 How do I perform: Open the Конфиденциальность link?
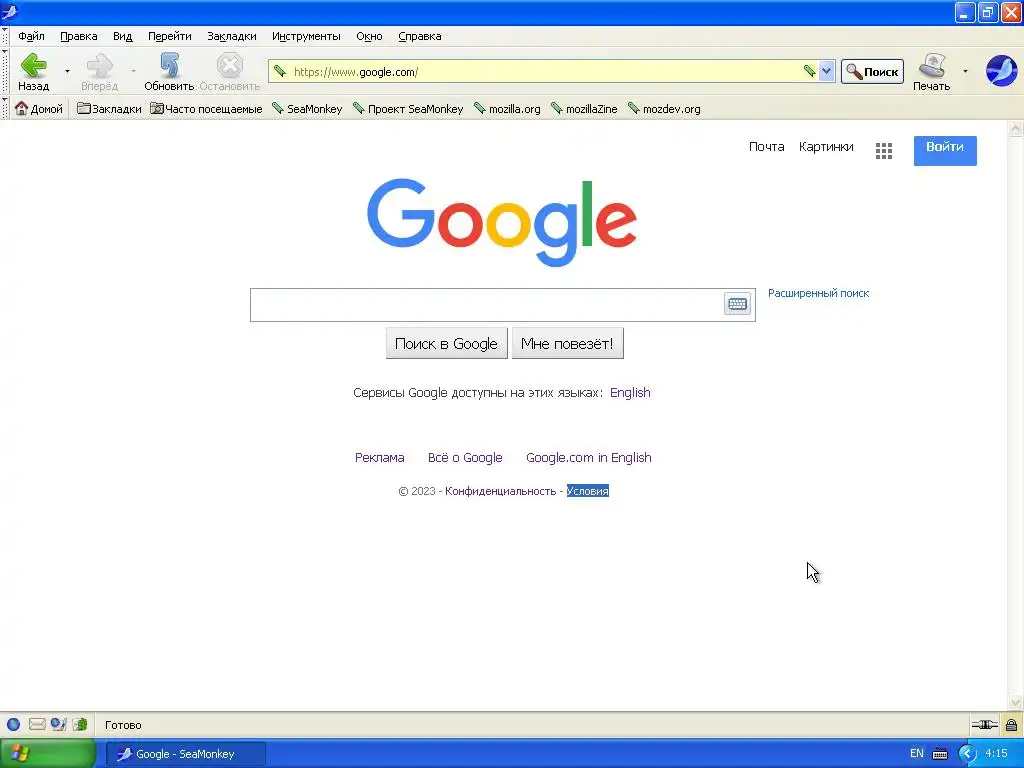(x=500, y=491)
